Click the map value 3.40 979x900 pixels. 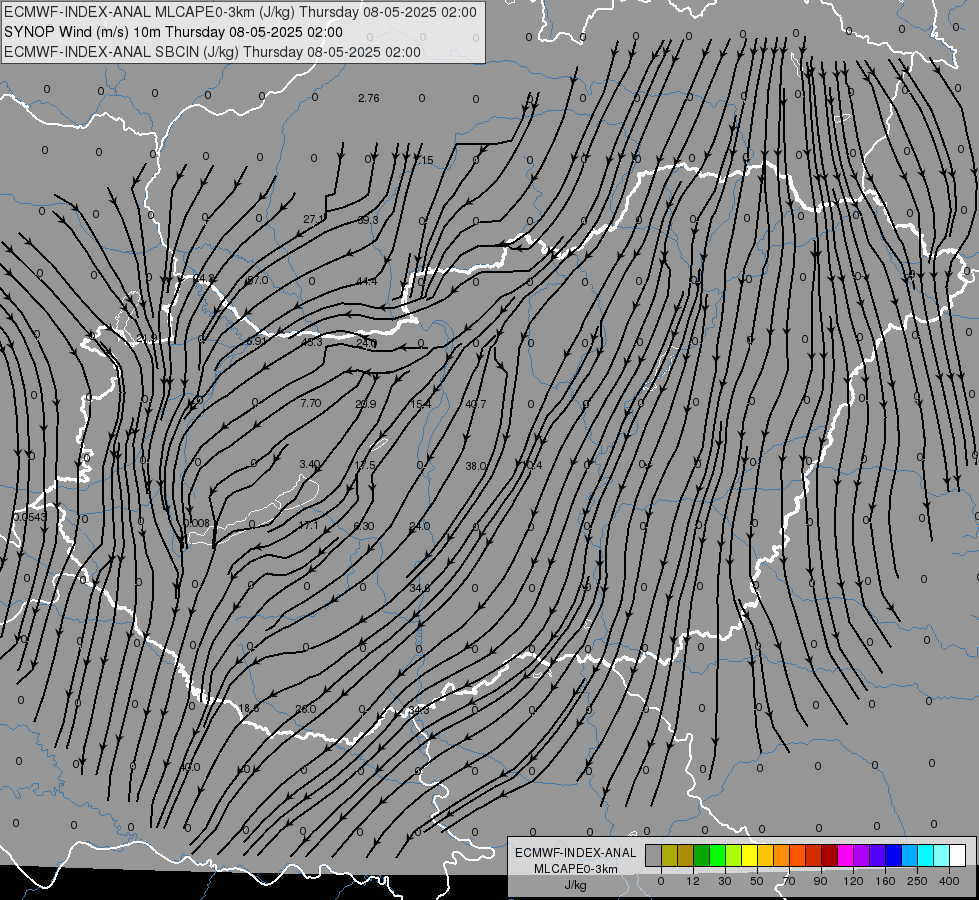[310, 464]
